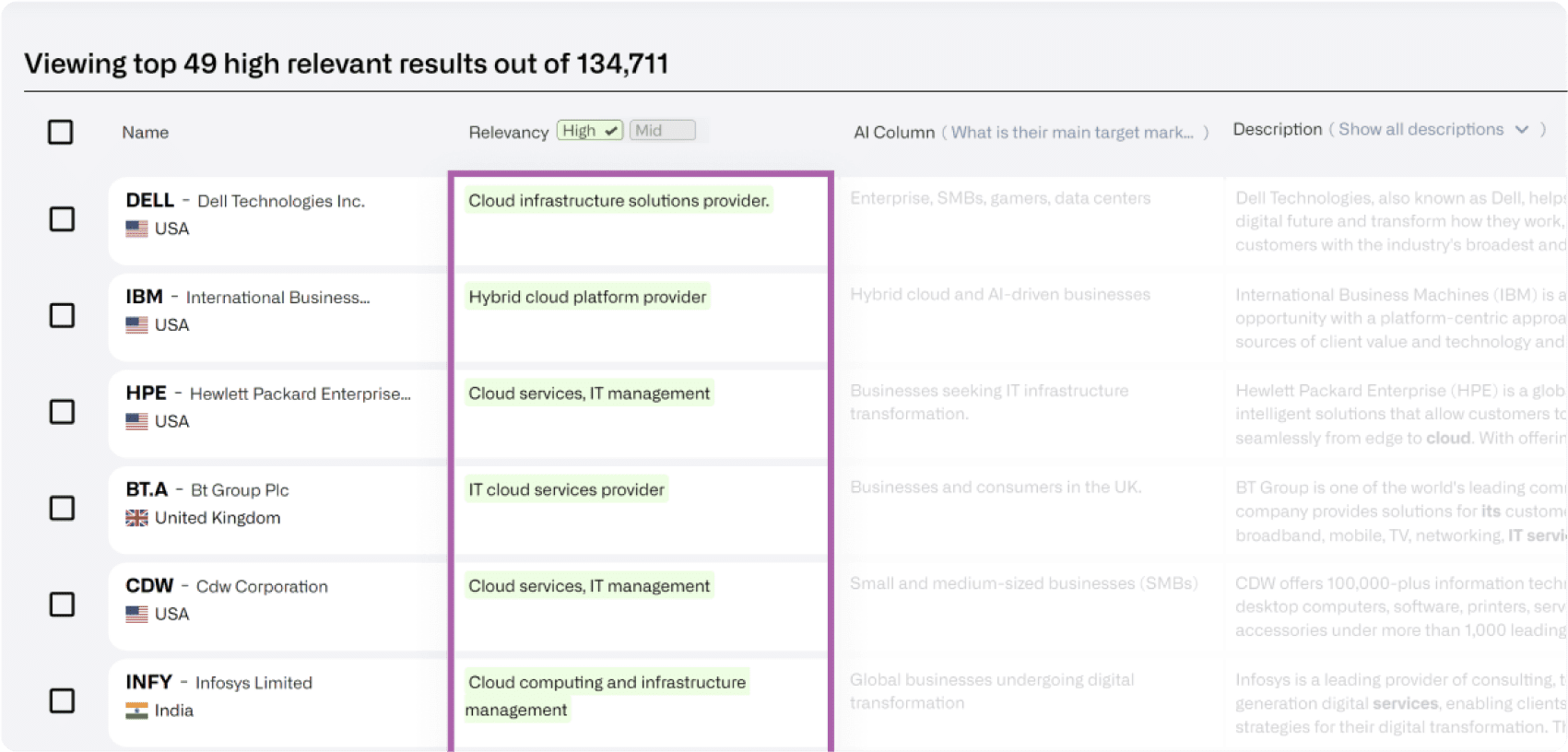Toggle the High relevancy filter

590,131
